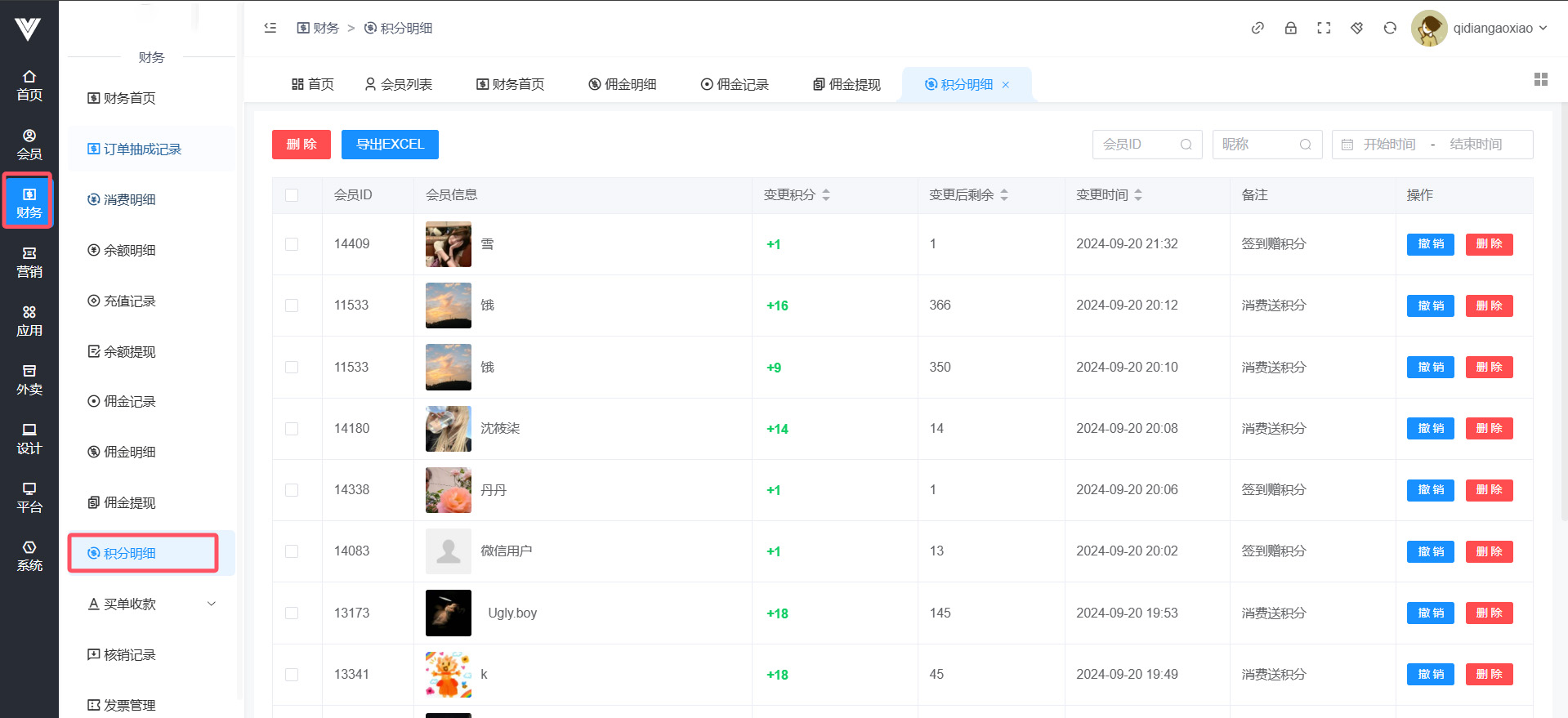Click the lock screen icon
Image resolution: width=1568 pixels, height=718 pixels.
click(x=1290, y=28)
